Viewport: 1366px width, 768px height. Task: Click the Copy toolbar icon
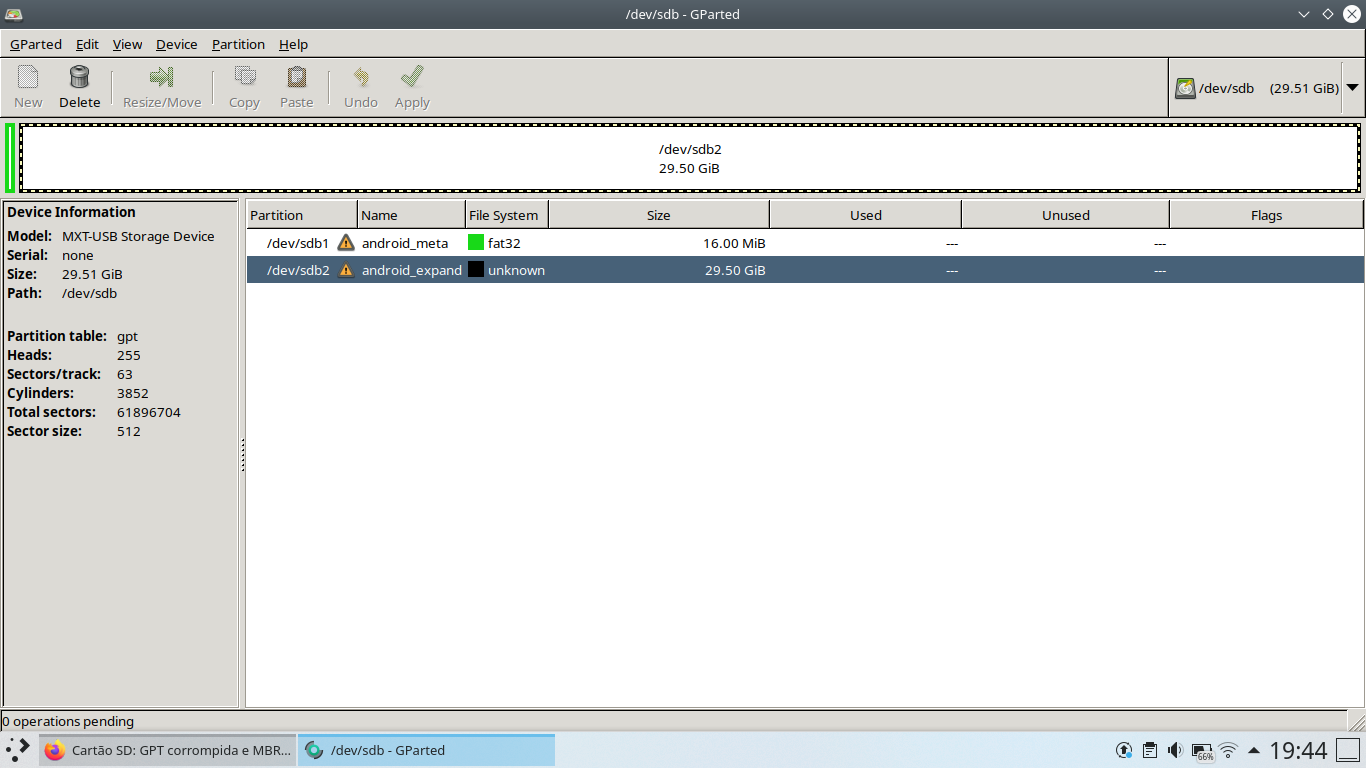[x=244, y=77]
